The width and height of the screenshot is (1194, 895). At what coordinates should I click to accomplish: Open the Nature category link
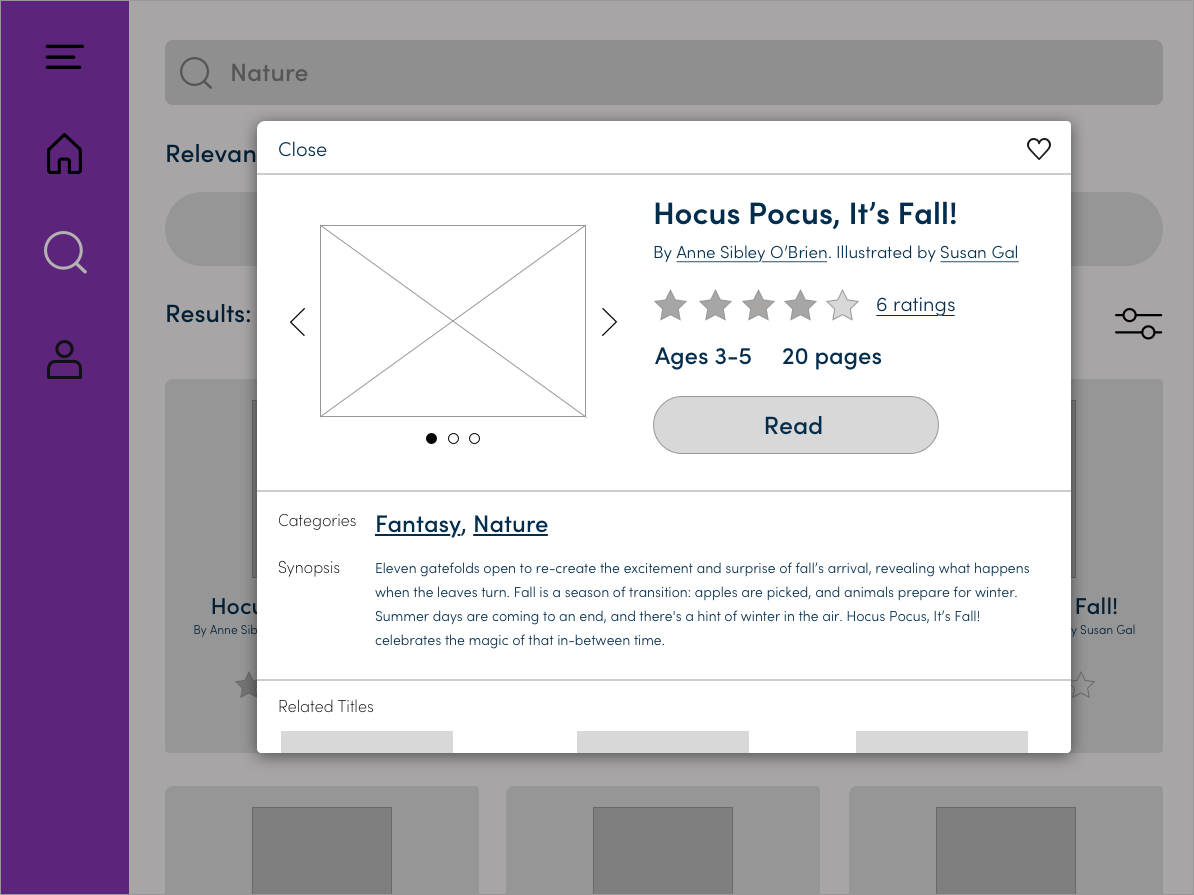510,524
